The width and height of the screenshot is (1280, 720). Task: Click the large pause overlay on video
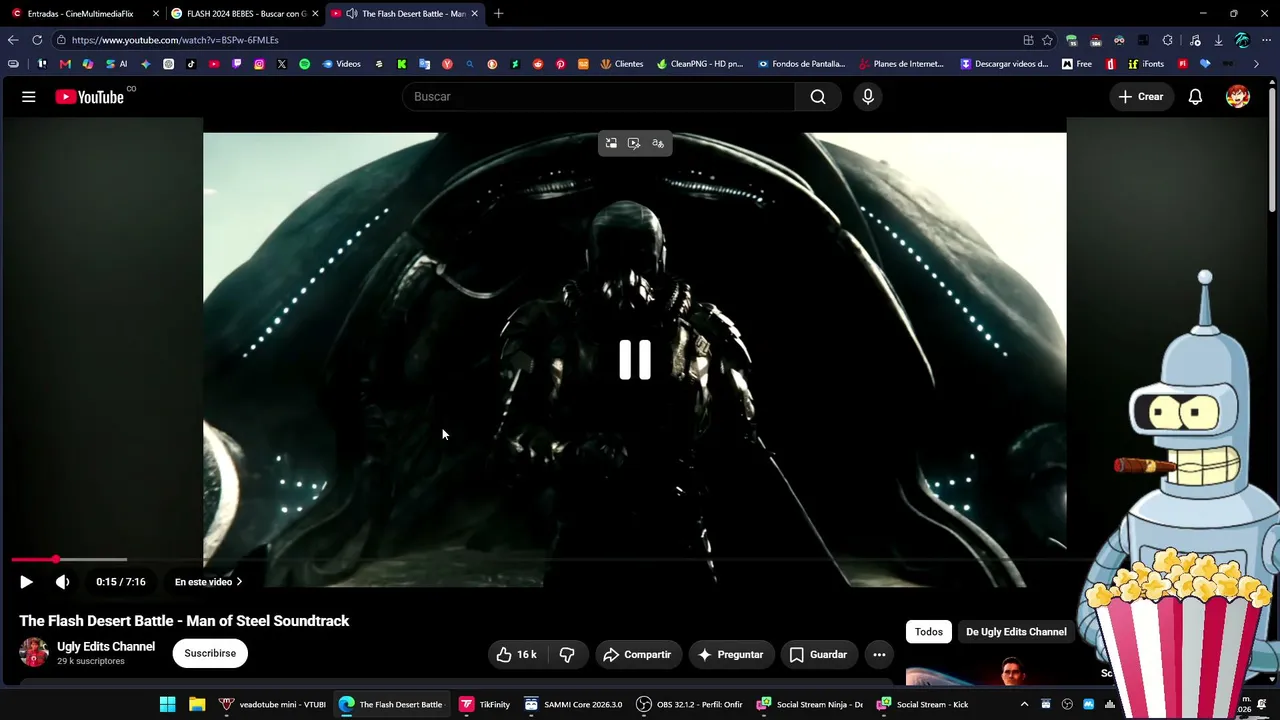click(635, 360)
